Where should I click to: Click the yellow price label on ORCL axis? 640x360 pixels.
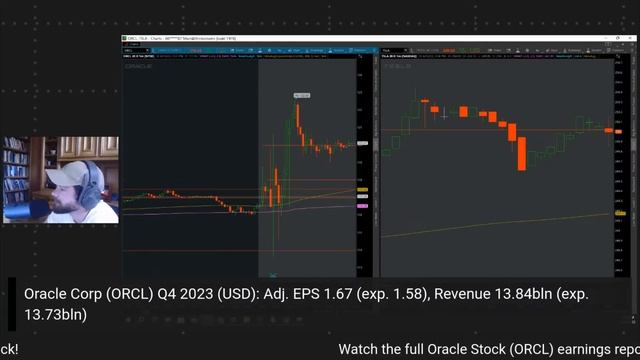[x=362, y=190]
